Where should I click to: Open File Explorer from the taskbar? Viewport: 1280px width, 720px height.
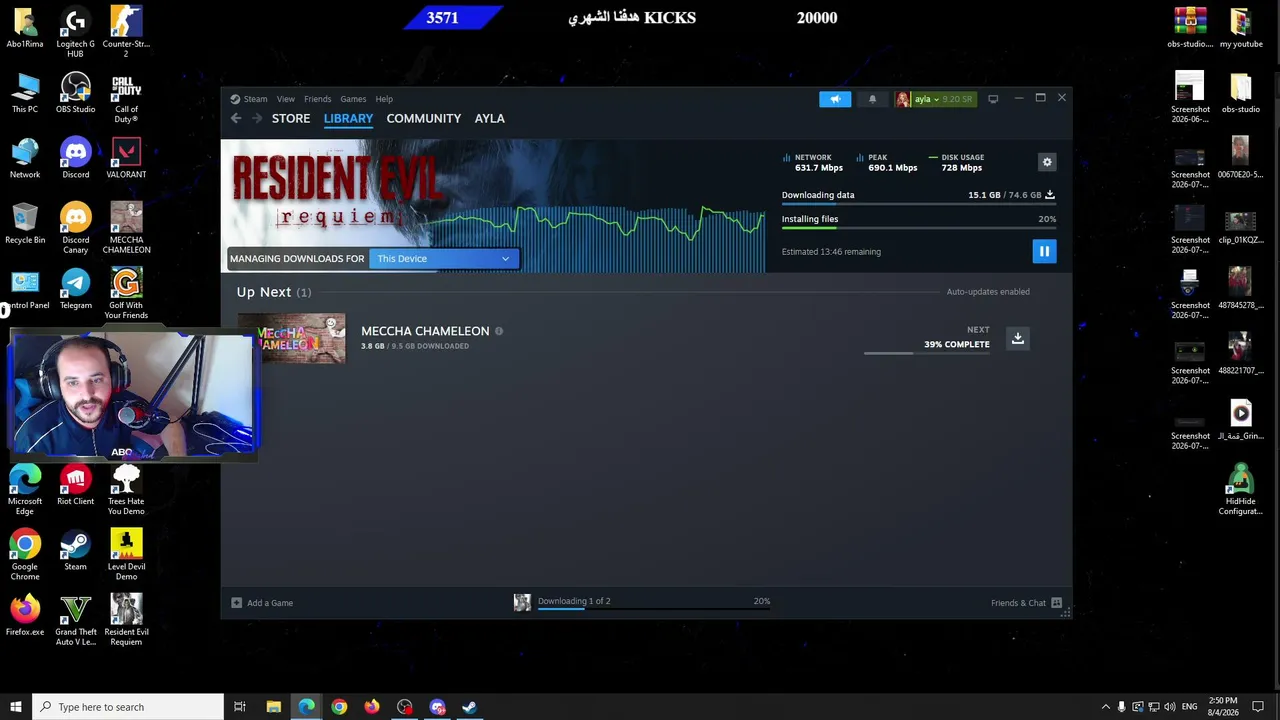point(273,707)
